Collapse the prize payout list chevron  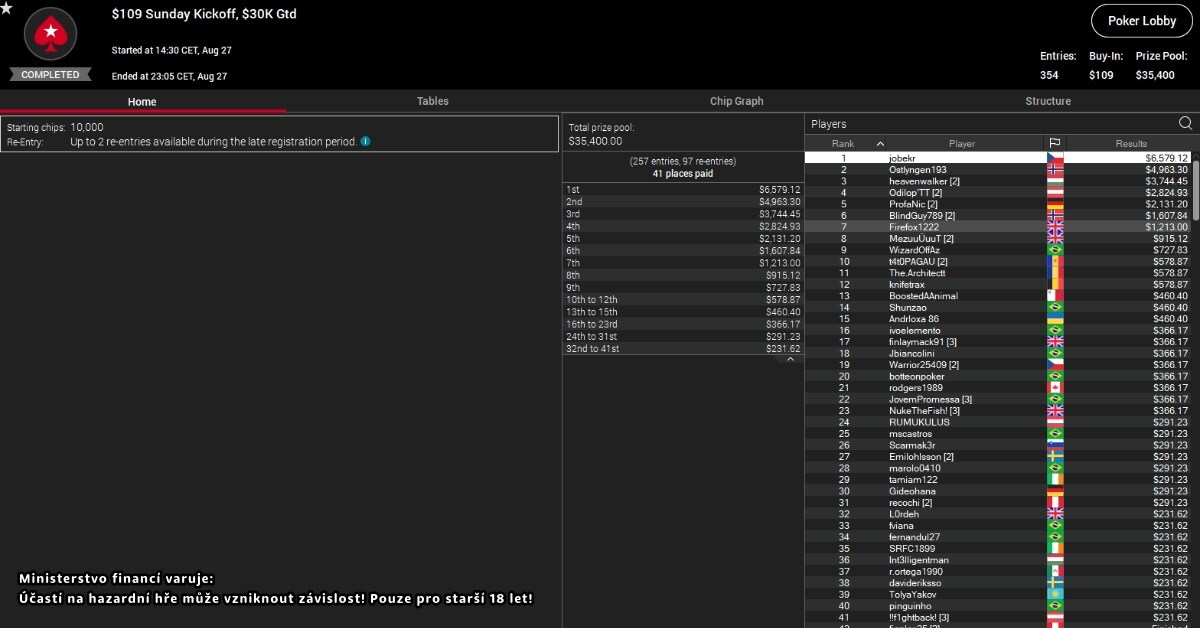point(789,360)
